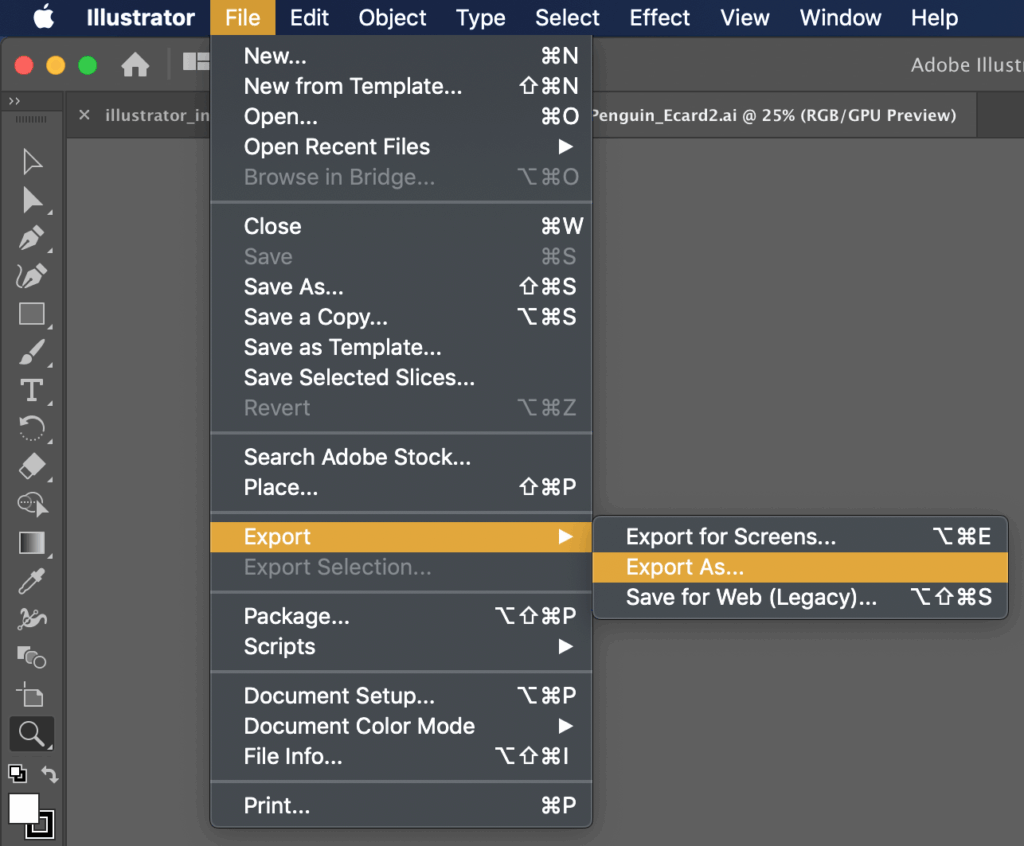
Task: Choose Document Setup...
Action: 401,696
